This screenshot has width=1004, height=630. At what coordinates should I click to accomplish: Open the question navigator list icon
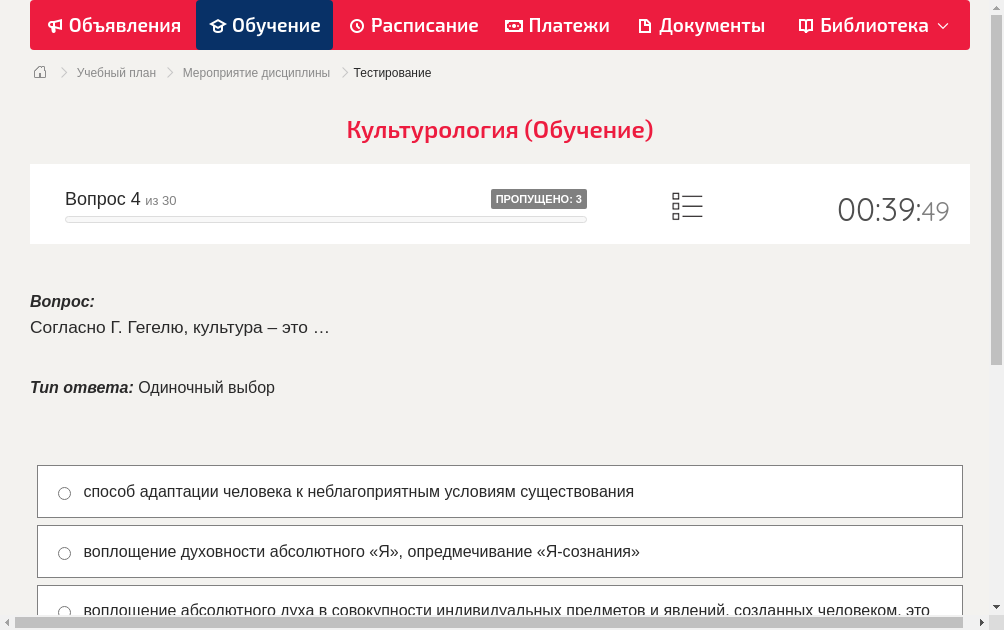[687, 206]
